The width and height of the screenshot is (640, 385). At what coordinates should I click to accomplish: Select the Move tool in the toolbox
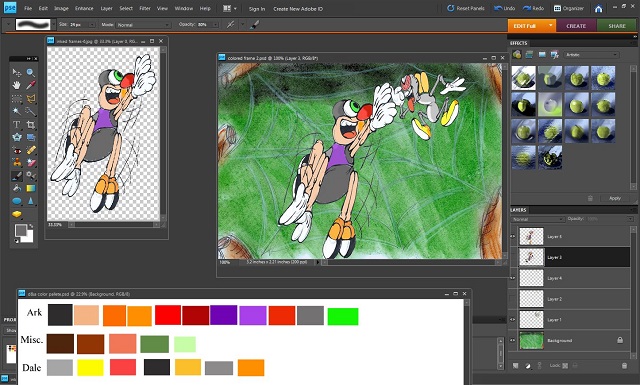point(17,73)
